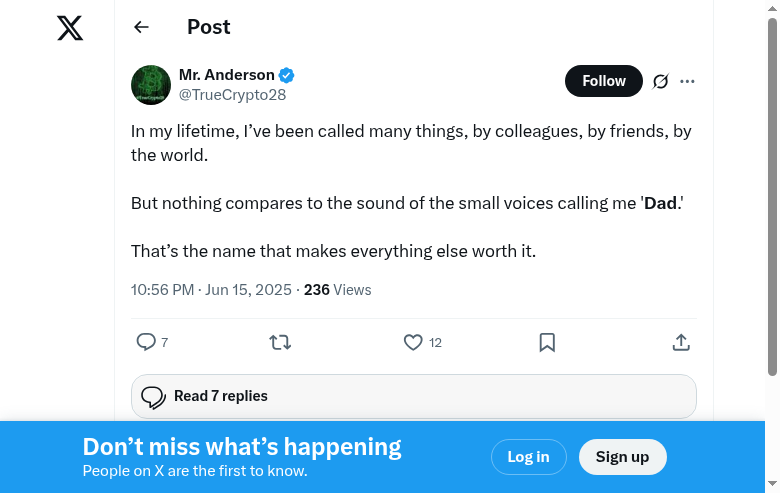
Task: Follow Mr. Anderson
Action: pos(603,81)
